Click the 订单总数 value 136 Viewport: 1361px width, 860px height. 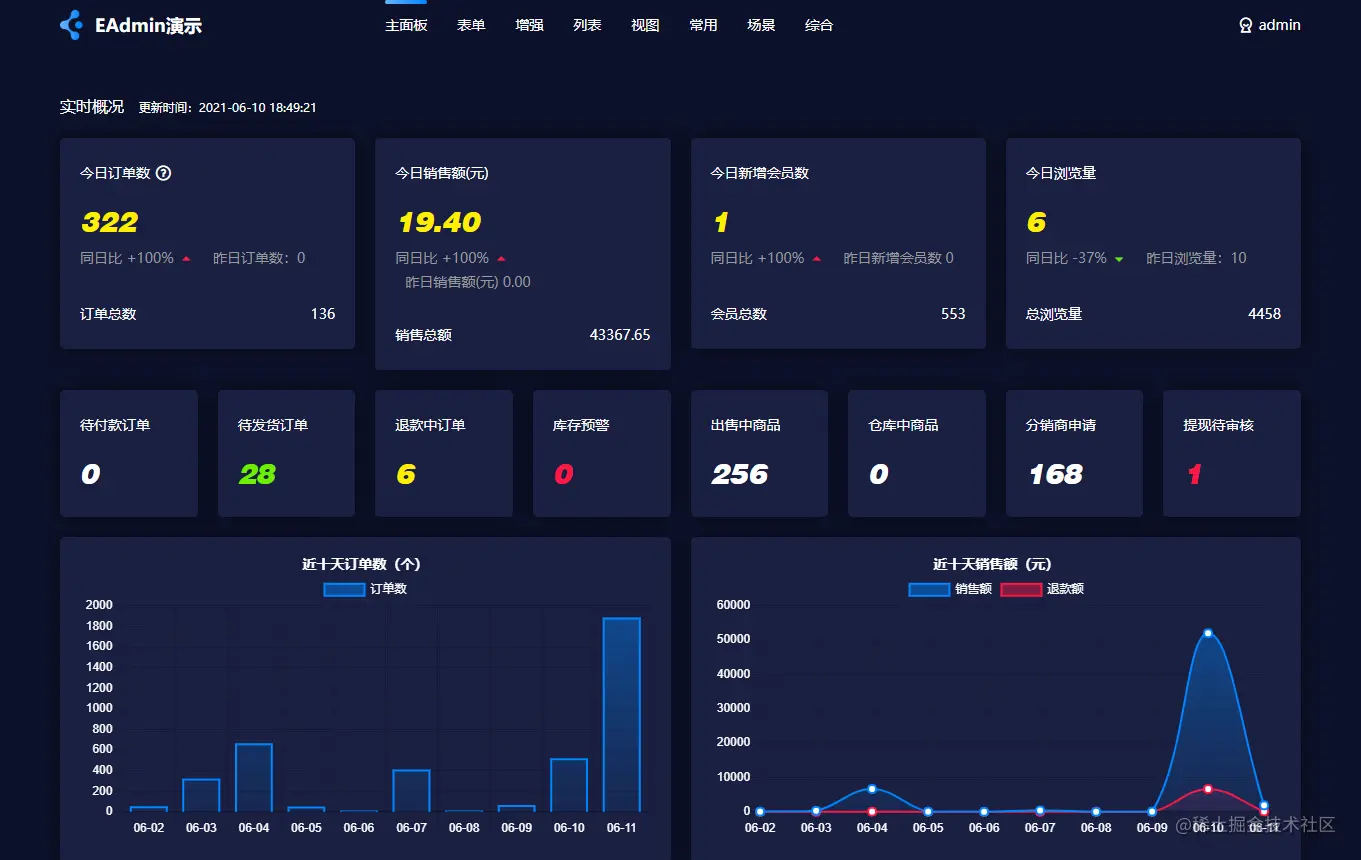tap(323, 314)
